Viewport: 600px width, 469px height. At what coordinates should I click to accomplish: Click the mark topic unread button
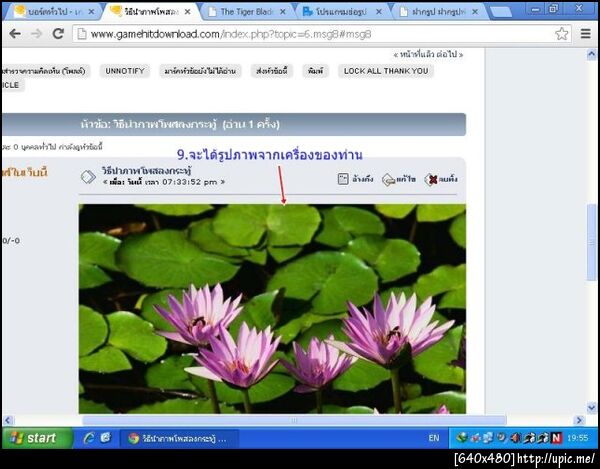click(200, 71)
